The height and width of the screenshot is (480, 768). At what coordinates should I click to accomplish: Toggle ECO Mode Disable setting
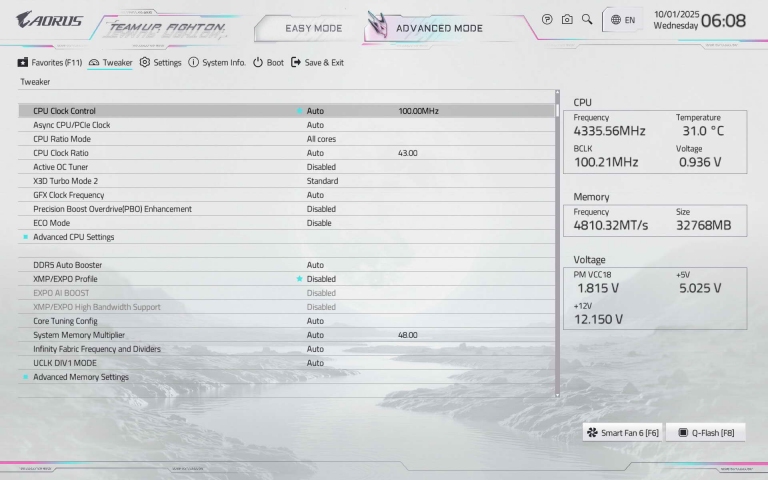(319, 223)
